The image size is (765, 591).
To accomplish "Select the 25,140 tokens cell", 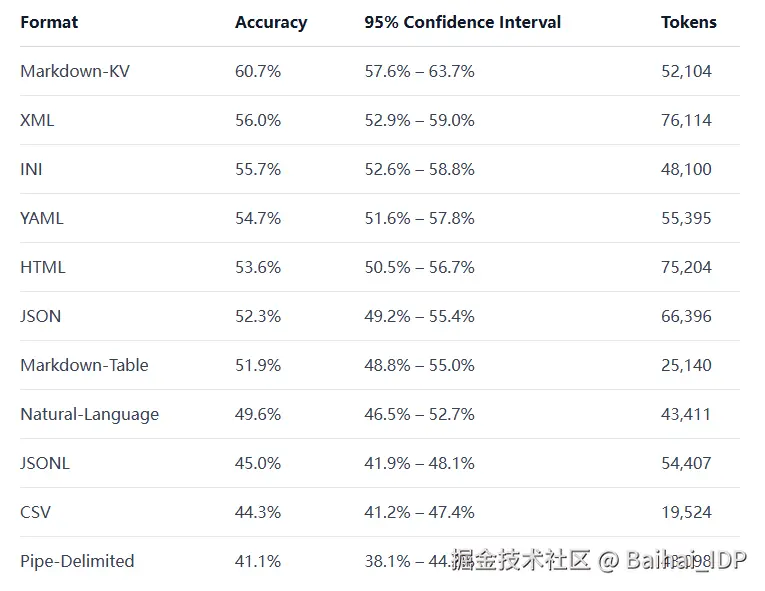I will tap(686, 365).
